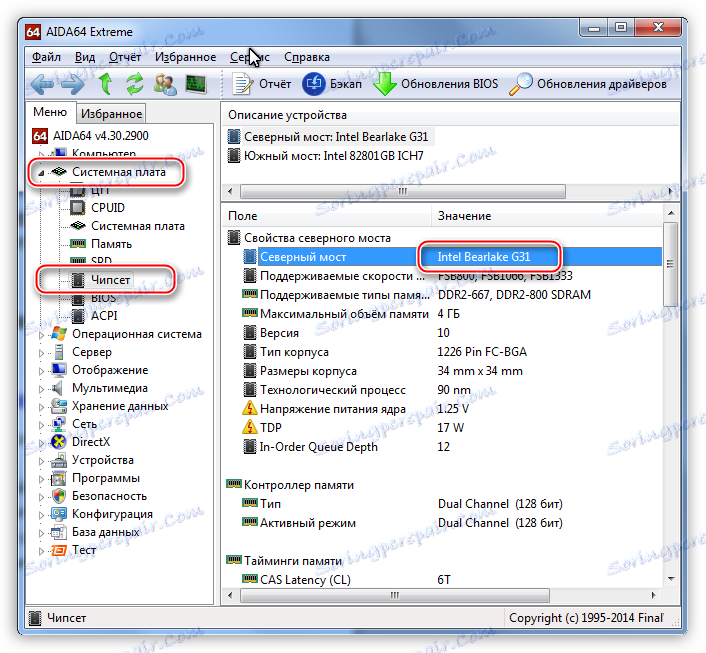Select AIDA64 v4.30.2900 root tree node
The height and width of the screenshot is (653, 706).
(x=90, y=136)
